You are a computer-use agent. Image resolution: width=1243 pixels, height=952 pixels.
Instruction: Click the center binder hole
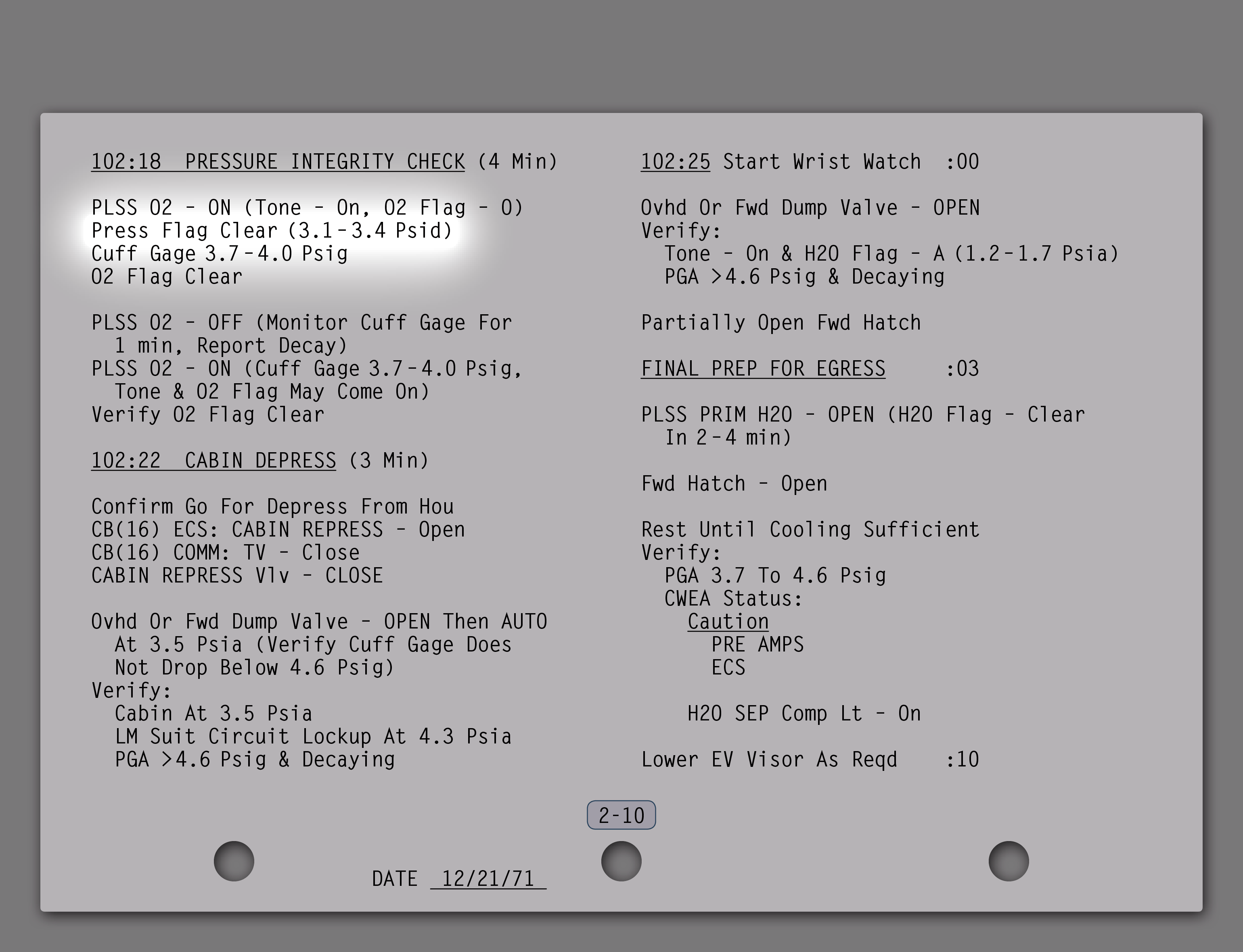click(621, 861)
